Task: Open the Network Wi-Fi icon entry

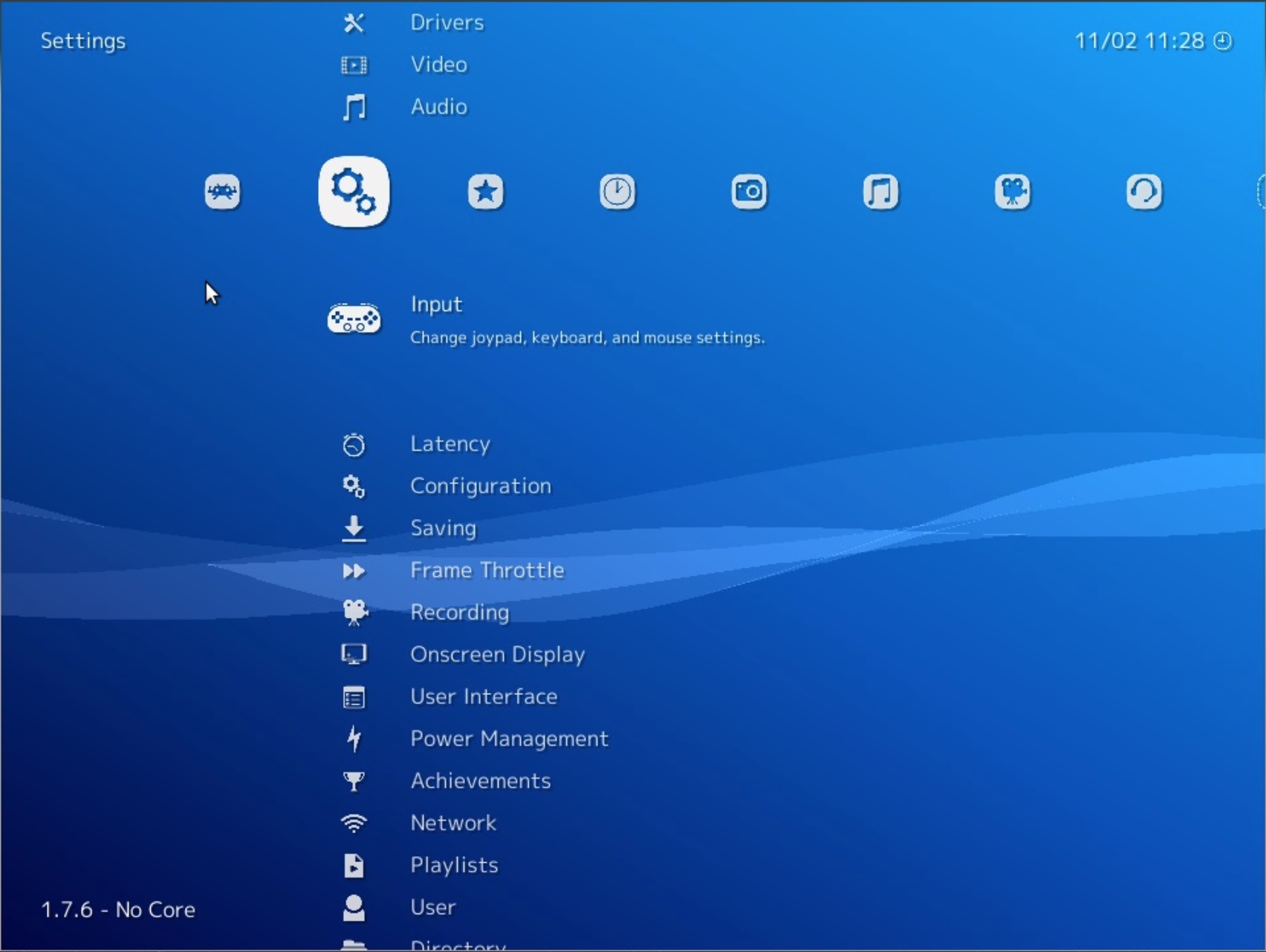Action: click(354, 824)
